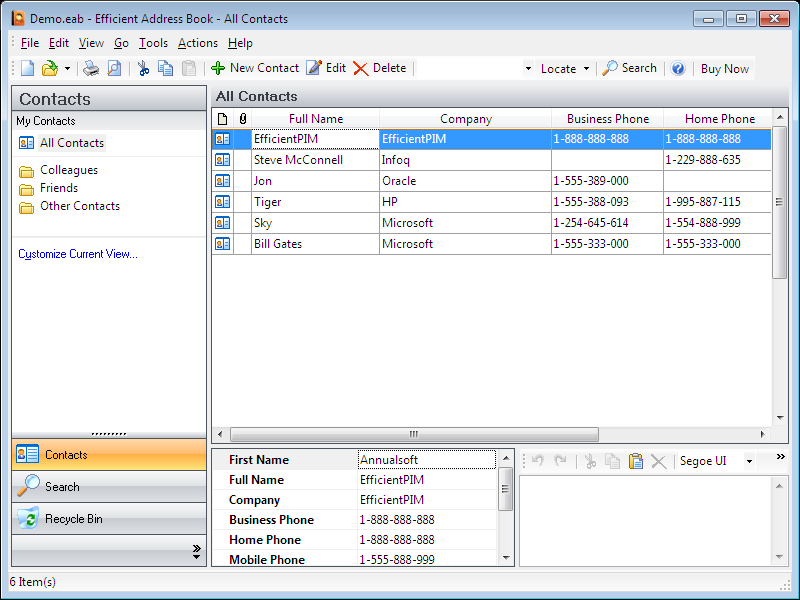Click the Print icon in toolbar
800x600 pixels.
91,69
